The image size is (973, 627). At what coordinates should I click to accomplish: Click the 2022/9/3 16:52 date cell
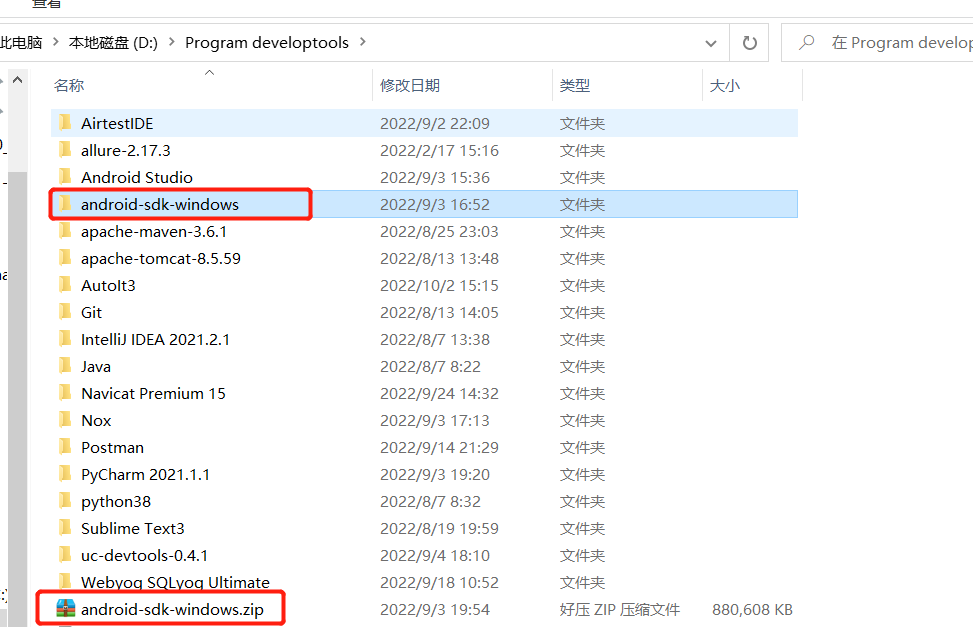(x=435, y=204)
